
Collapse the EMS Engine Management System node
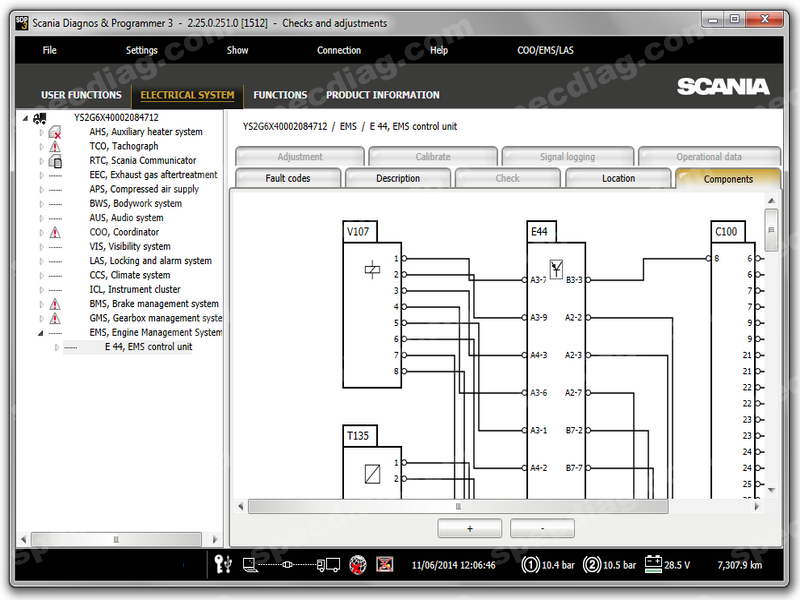point(40,333)
